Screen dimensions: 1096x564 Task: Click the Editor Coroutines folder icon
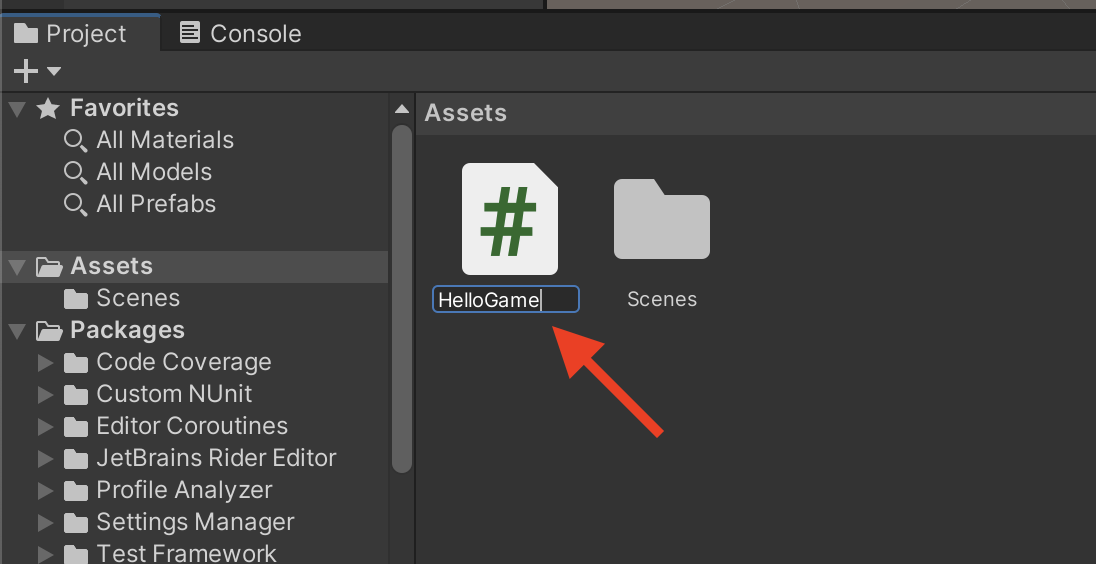(x=76, y=427)
